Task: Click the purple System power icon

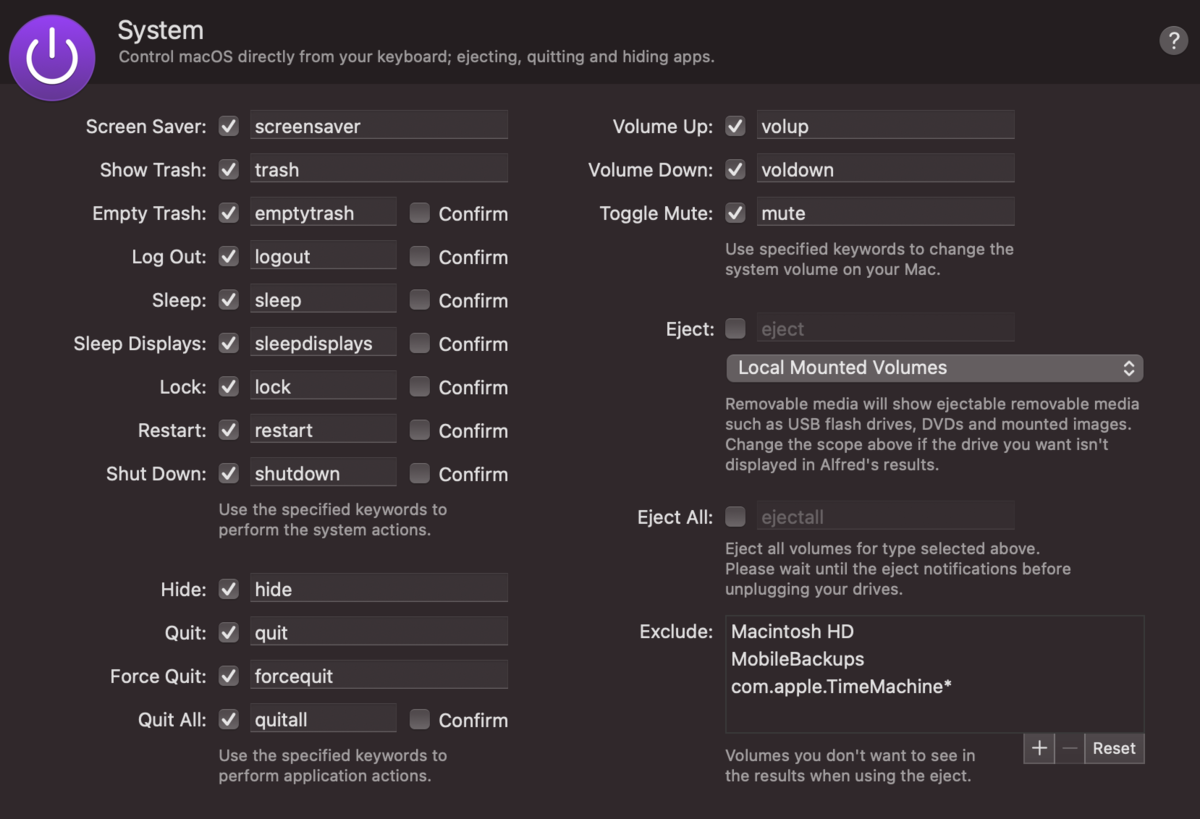Action: (52, 58)
